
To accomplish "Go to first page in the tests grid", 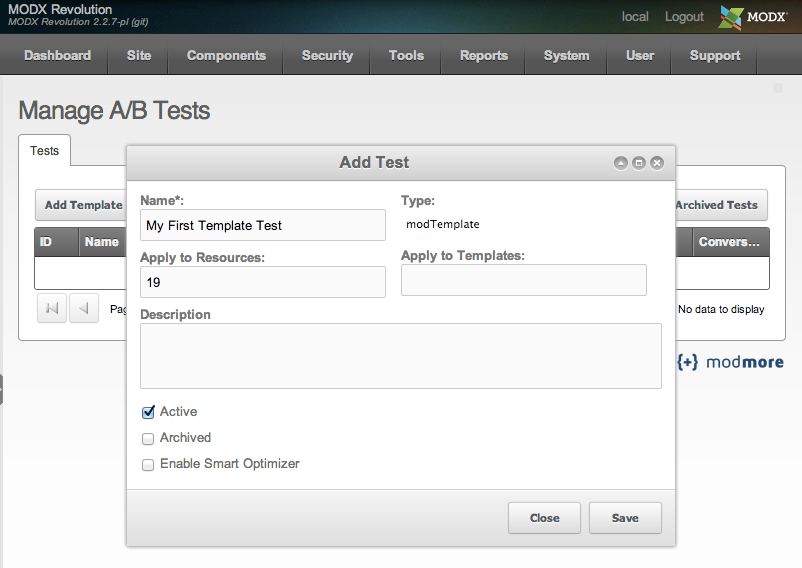I will [x=52, y=308].
